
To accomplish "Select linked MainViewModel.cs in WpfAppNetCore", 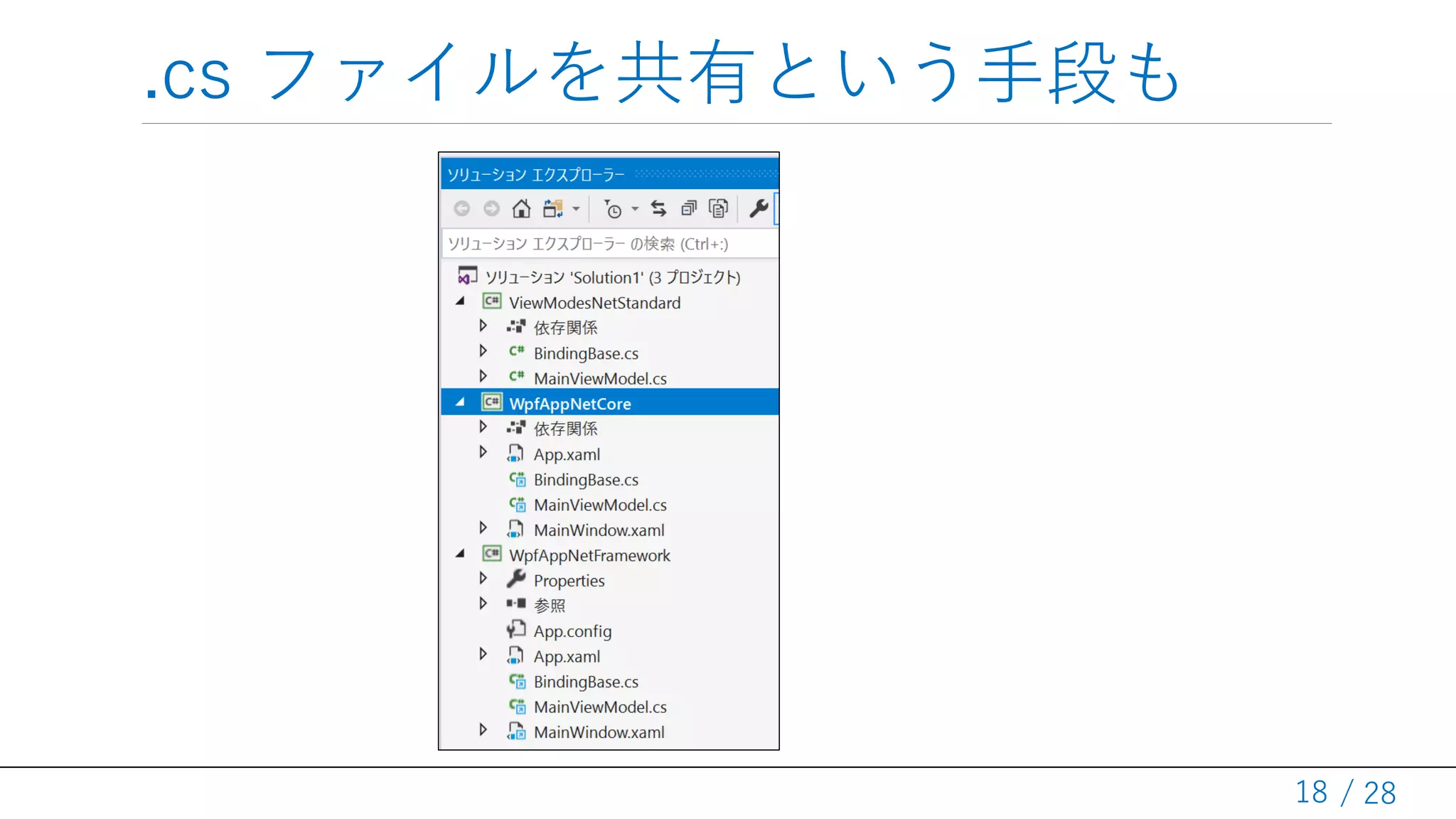I will (x=600, y=505).
